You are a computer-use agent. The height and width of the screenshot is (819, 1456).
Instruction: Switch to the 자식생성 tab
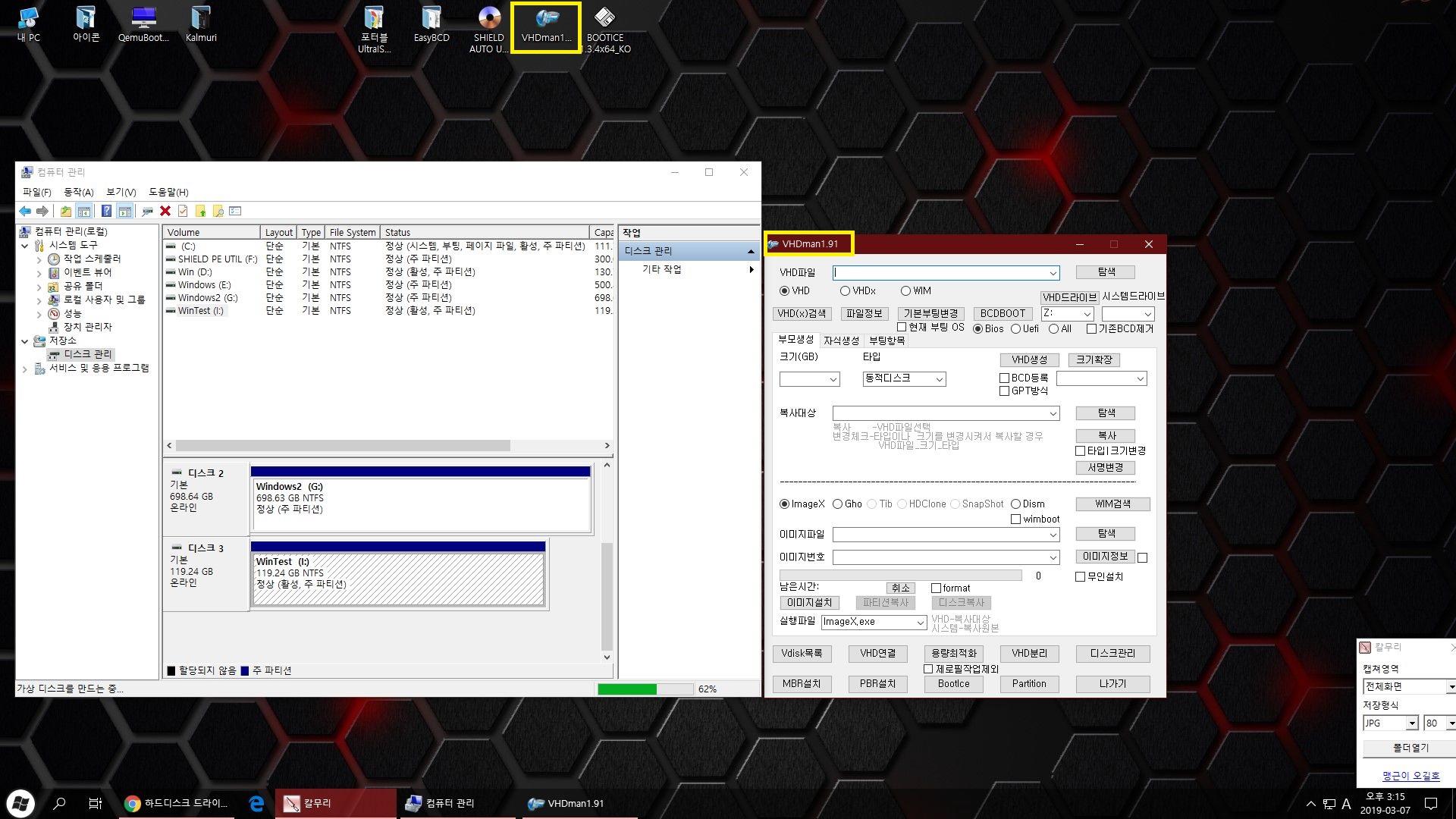tap(841, 340)
